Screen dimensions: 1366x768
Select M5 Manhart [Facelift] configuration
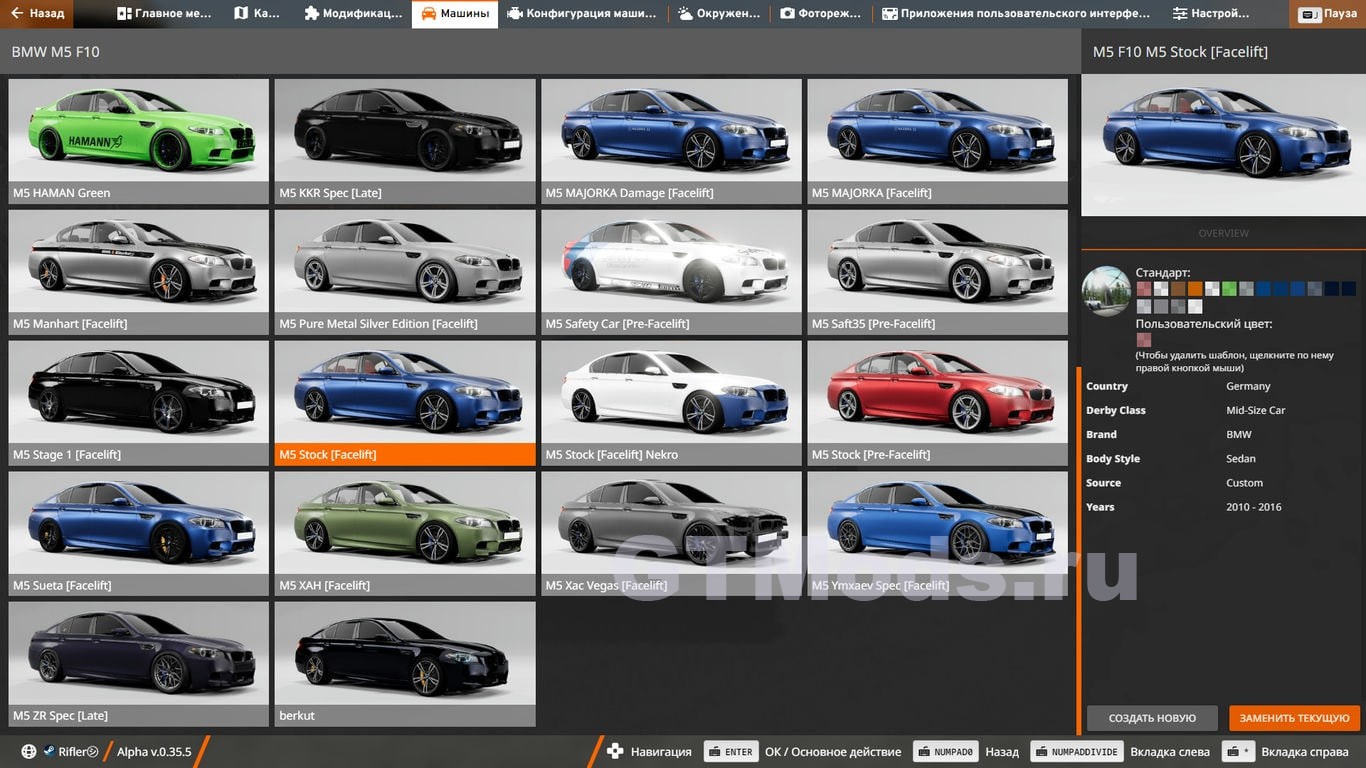139,272
